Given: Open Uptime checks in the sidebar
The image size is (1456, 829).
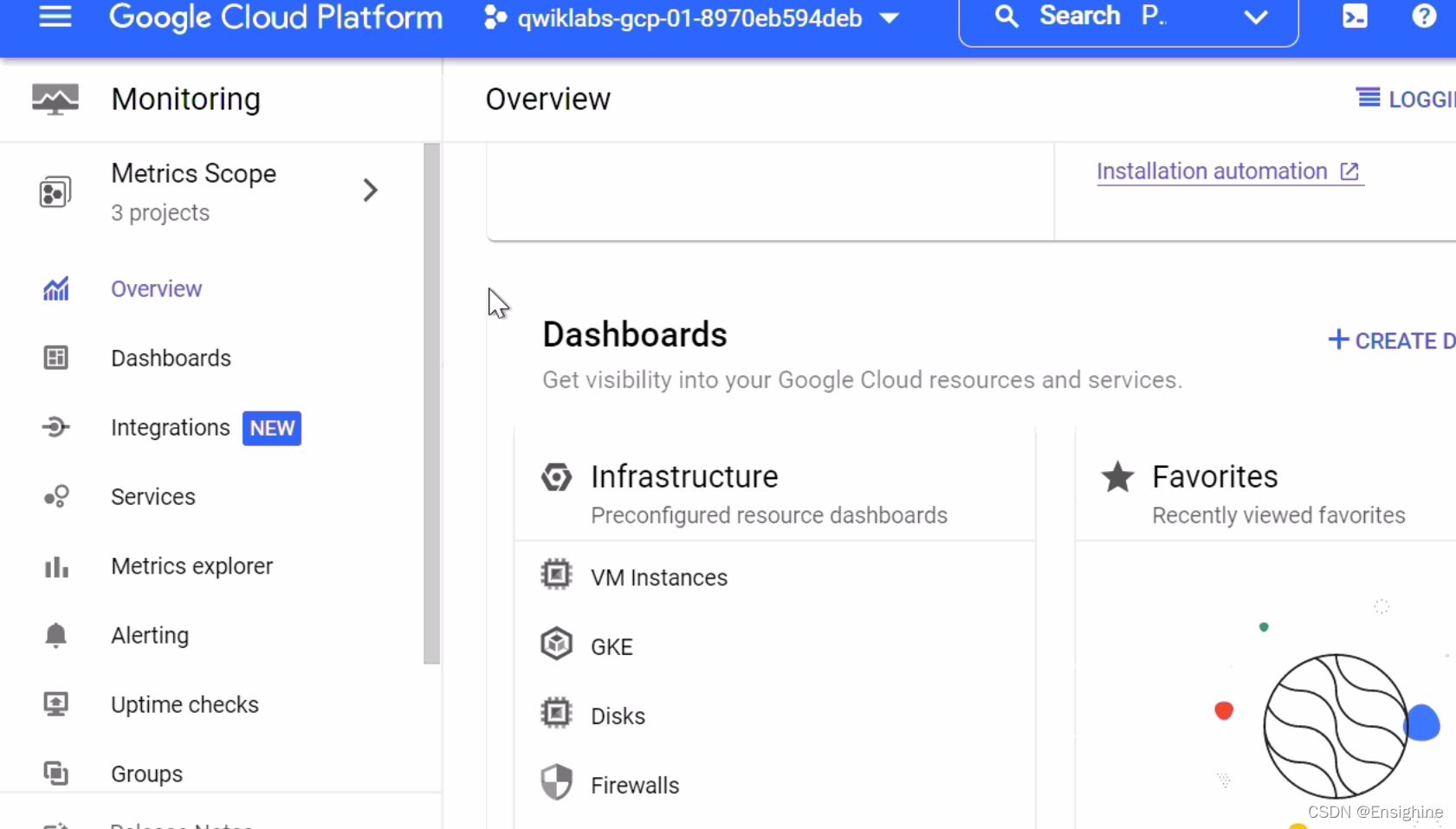Looking at the screenshot, I should [184, 705].
